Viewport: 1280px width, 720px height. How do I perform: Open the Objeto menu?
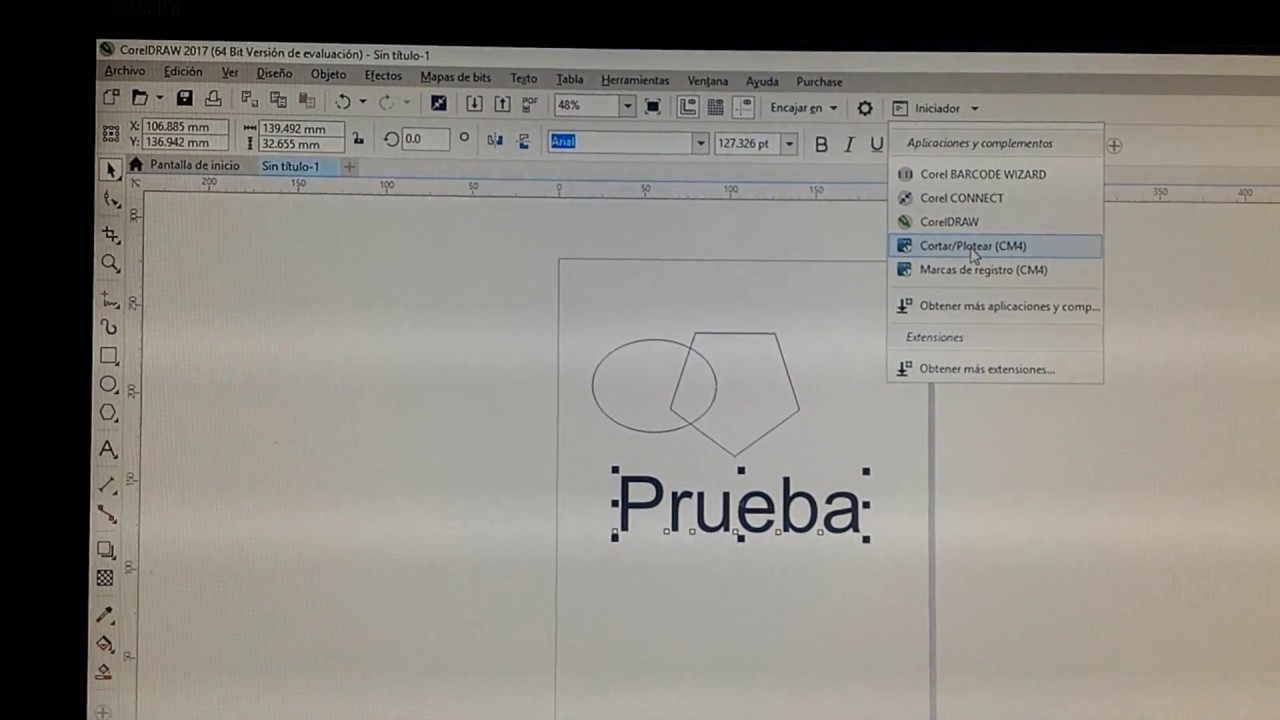click(328, 75)
